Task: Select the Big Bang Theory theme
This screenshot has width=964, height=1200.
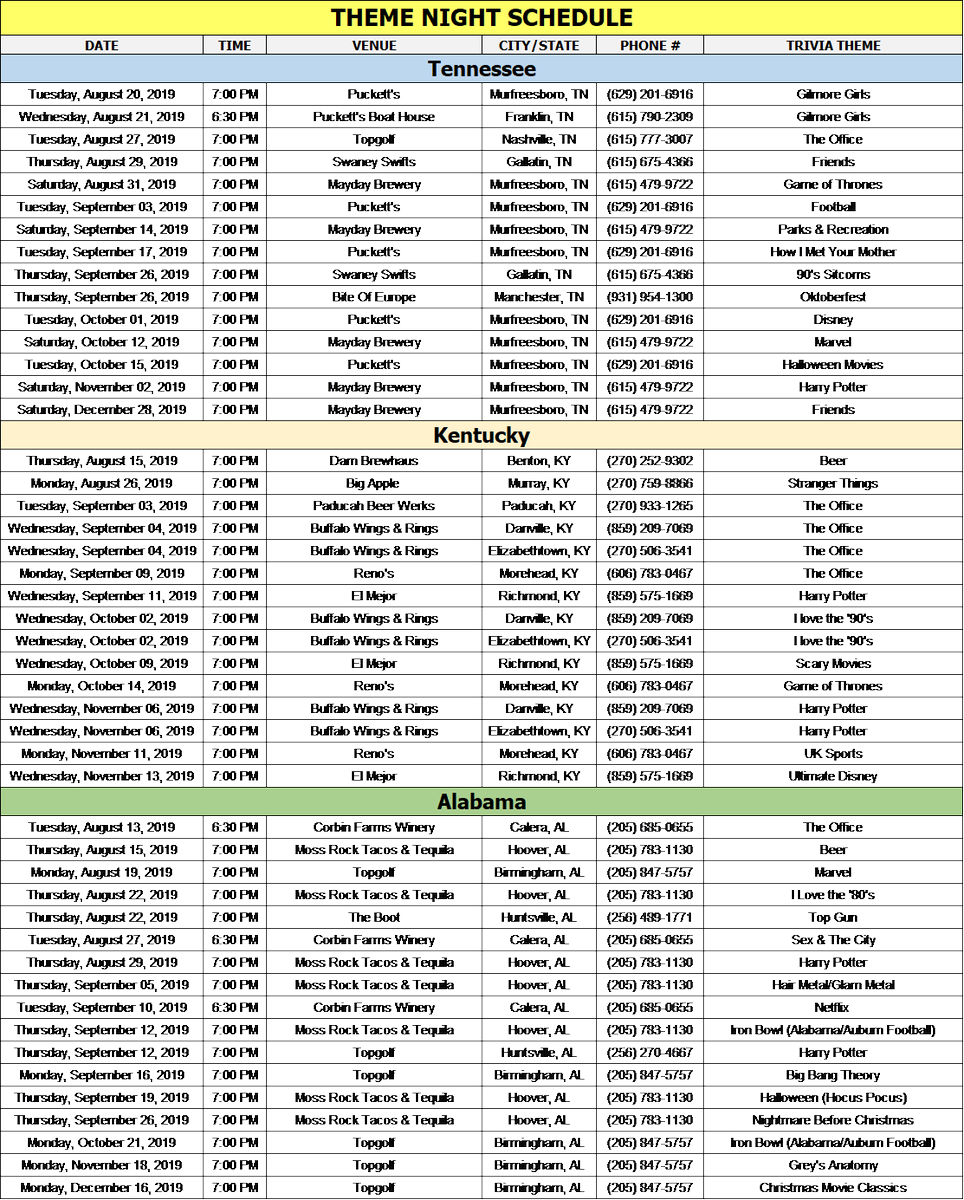Action: coord(833,1075)
